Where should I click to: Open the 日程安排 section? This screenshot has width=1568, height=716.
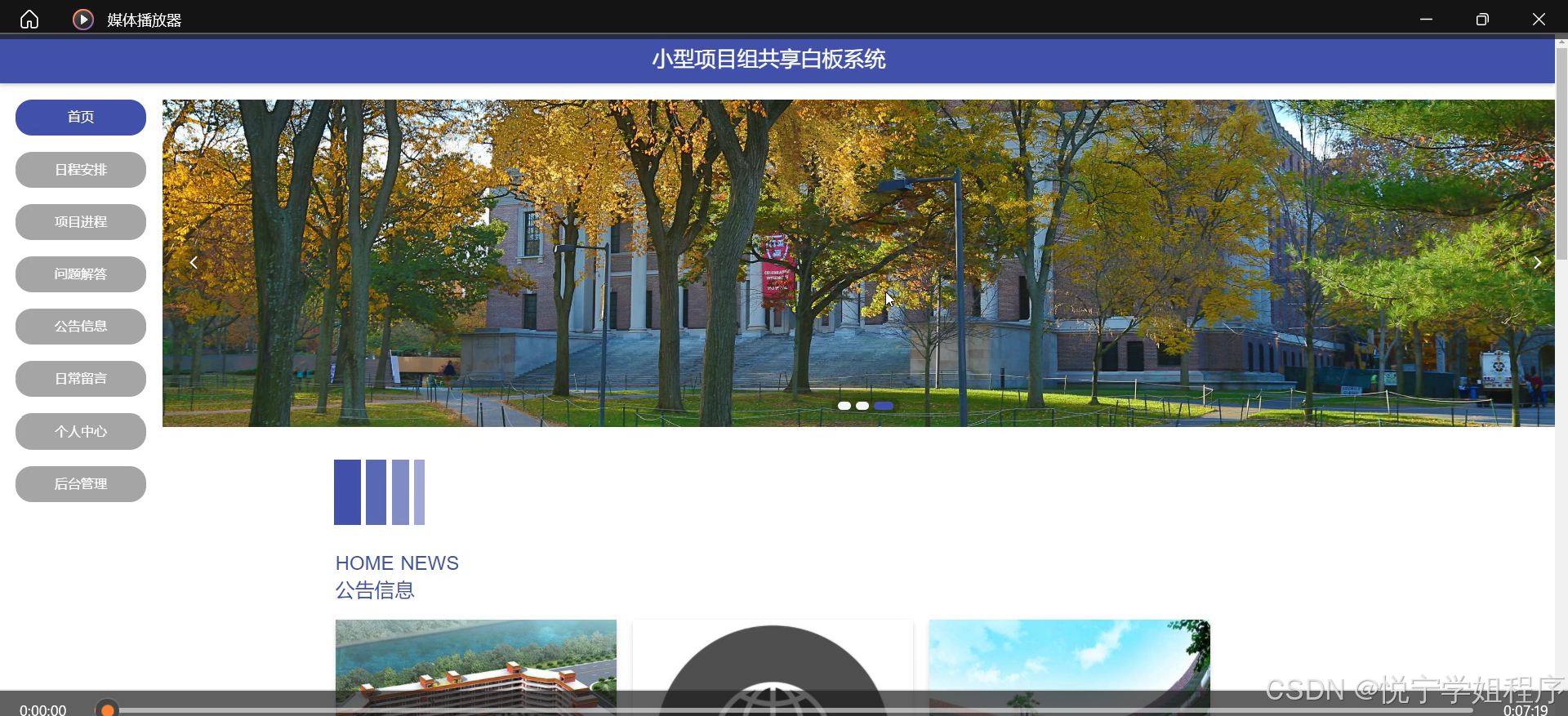pyautogui.click(x=81, y=170)
